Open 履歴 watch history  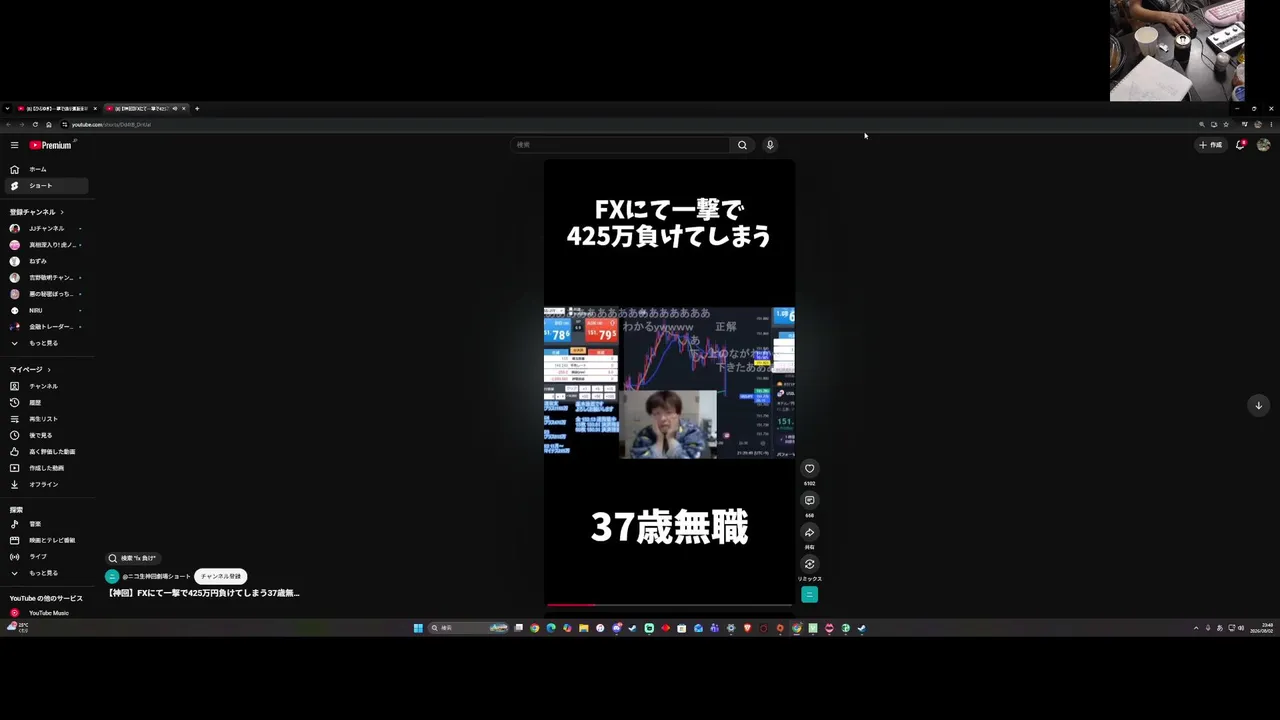pos(46,403)
